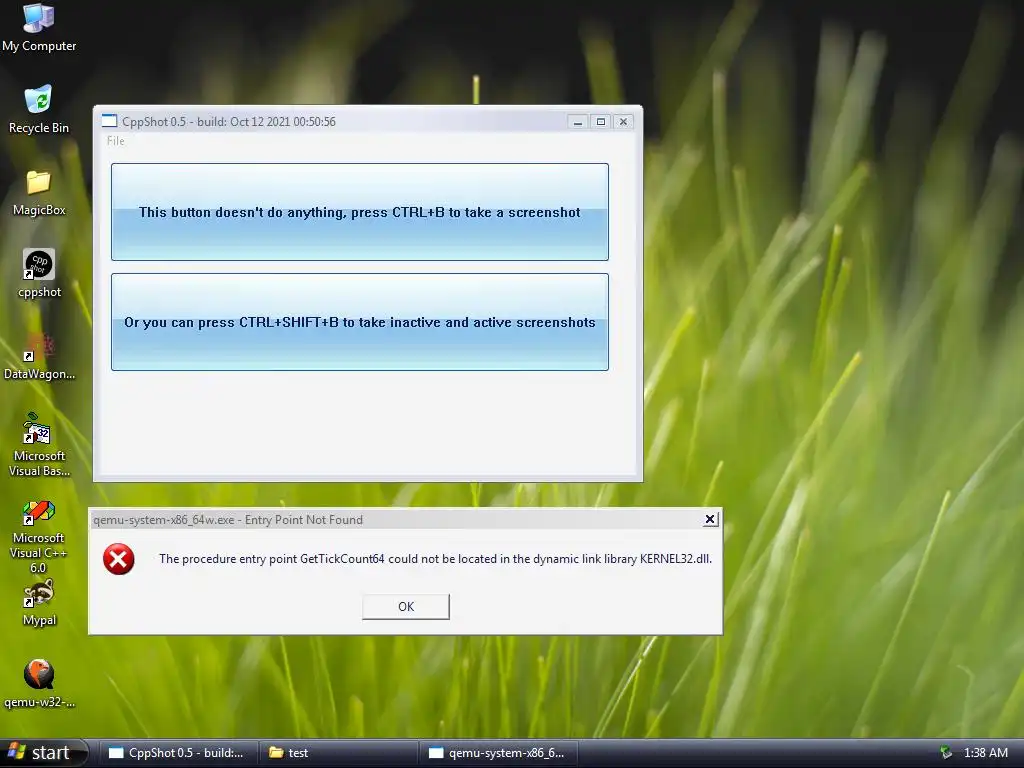
Task: Click the CTRL+SHIFT+B screenshots button
Action: 360,322
